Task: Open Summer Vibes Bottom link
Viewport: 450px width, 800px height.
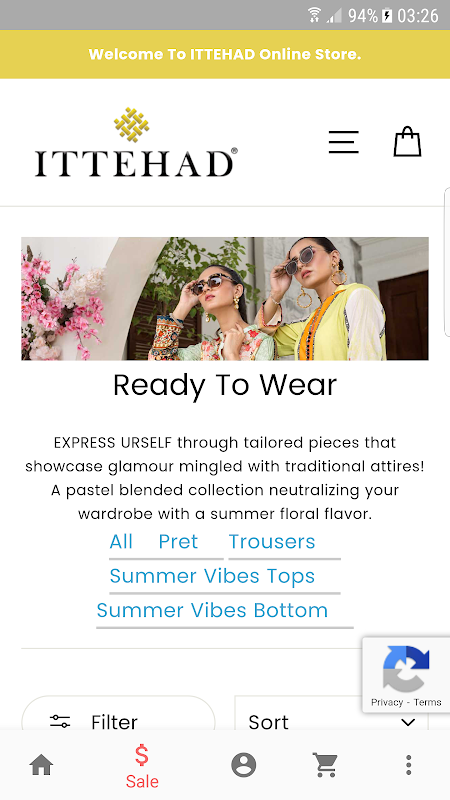Action: tap(212, 610)
